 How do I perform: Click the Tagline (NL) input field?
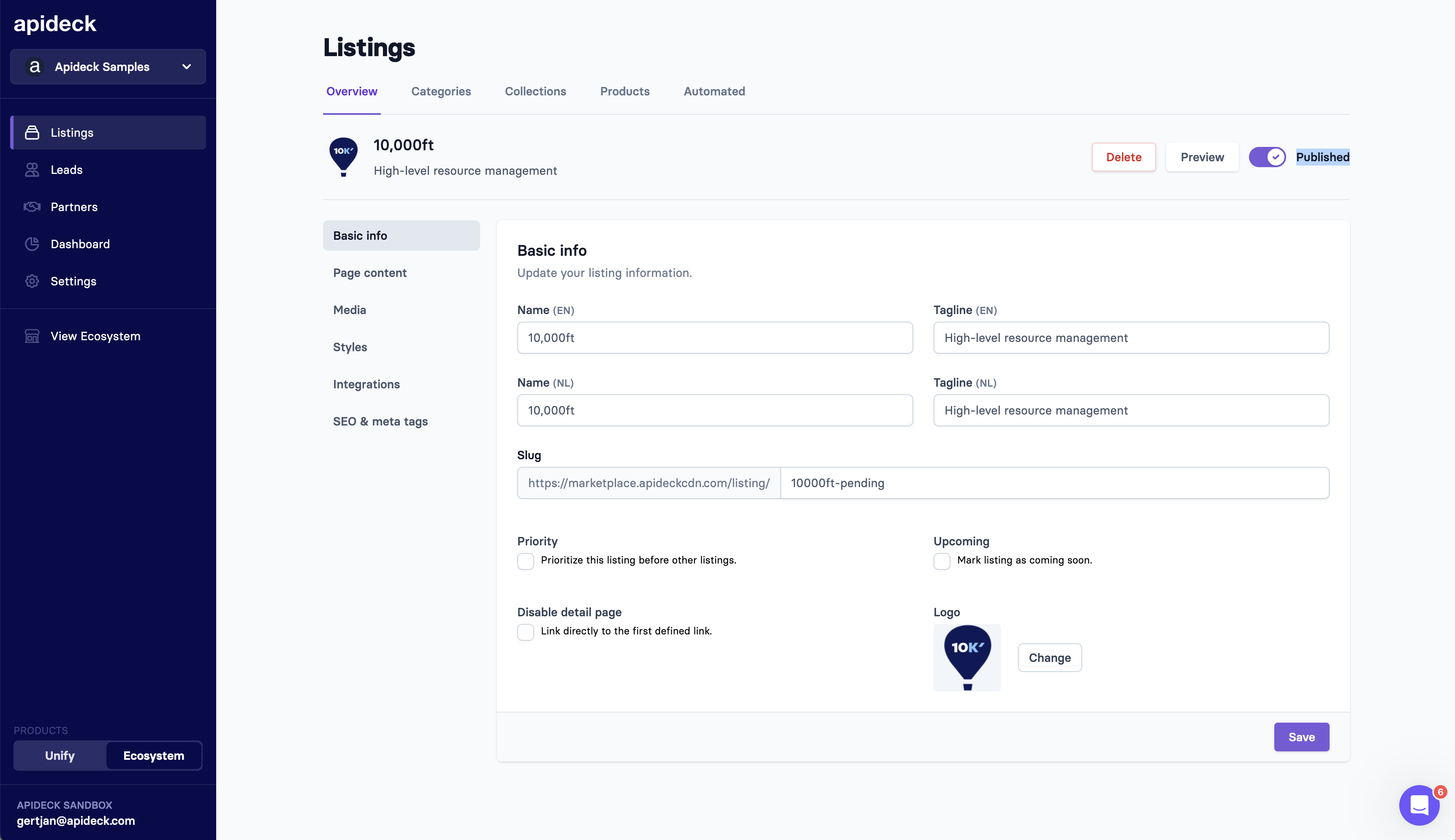(x=1131, y=410)
